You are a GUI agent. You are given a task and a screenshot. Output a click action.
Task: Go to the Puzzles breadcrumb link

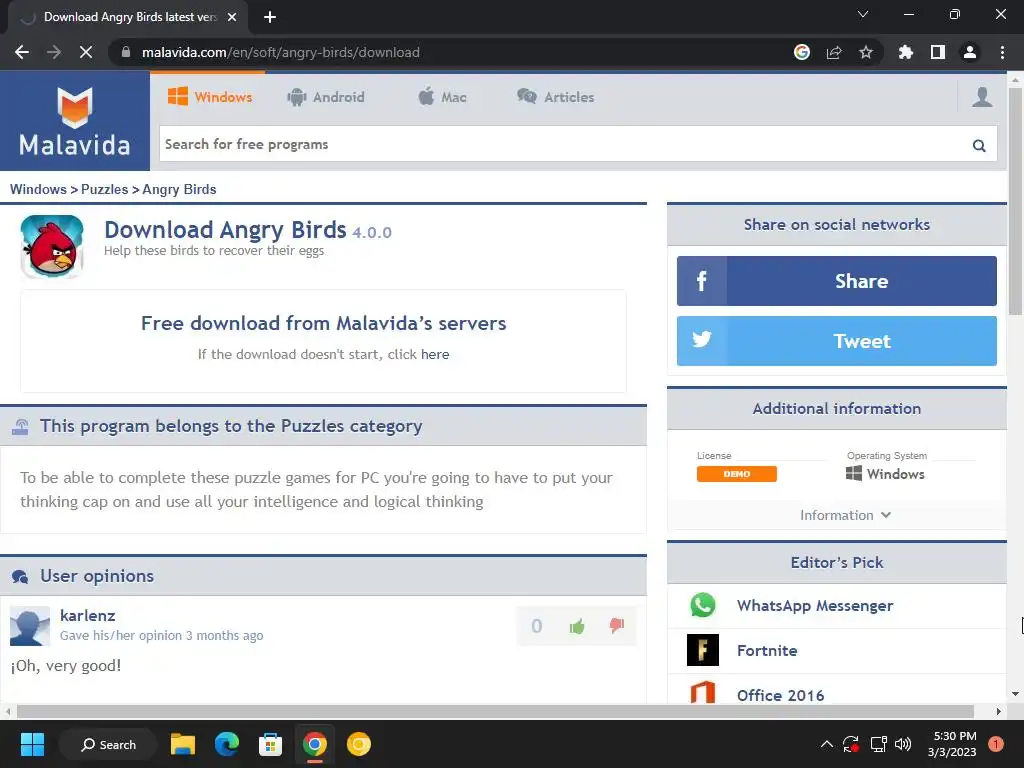pyautogui.click(x=104, y=189)
